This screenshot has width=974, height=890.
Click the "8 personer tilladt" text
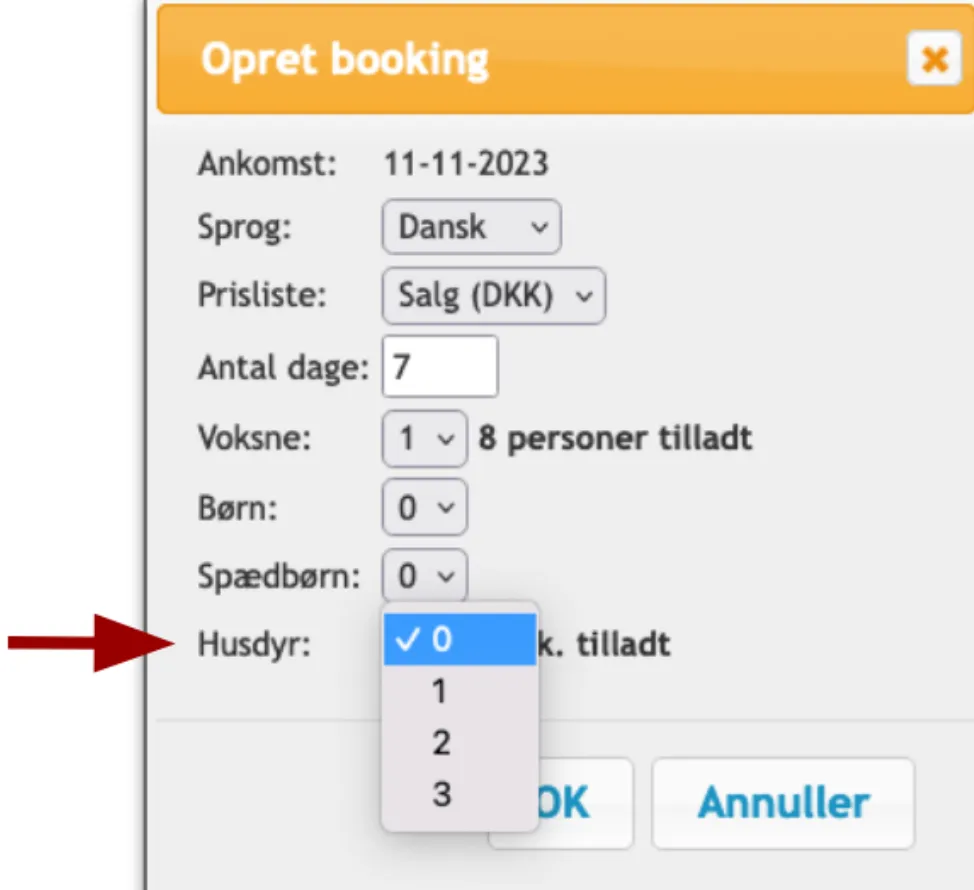pyautogui.click(x=615, y=438)
